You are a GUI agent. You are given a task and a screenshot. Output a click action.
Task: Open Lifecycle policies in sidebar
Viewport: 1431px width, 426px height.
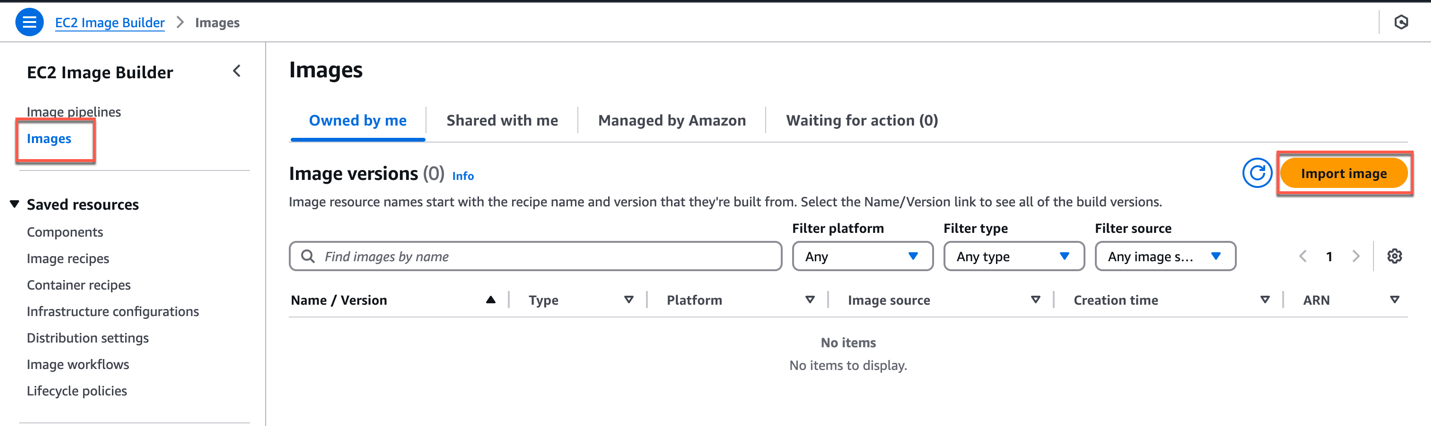tap(77, 391)
